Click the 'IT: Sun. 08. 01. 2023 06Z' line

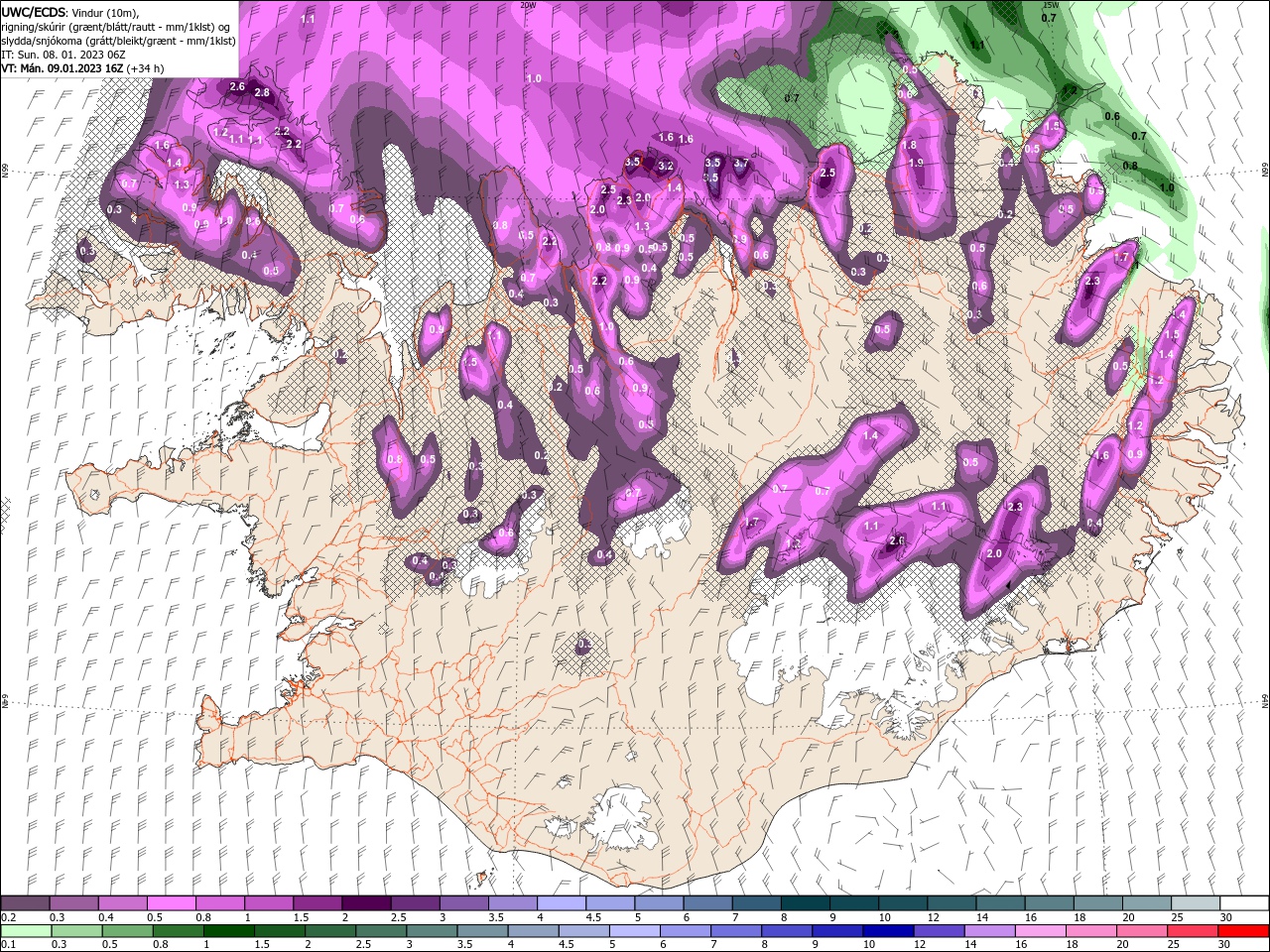(62, 54)
